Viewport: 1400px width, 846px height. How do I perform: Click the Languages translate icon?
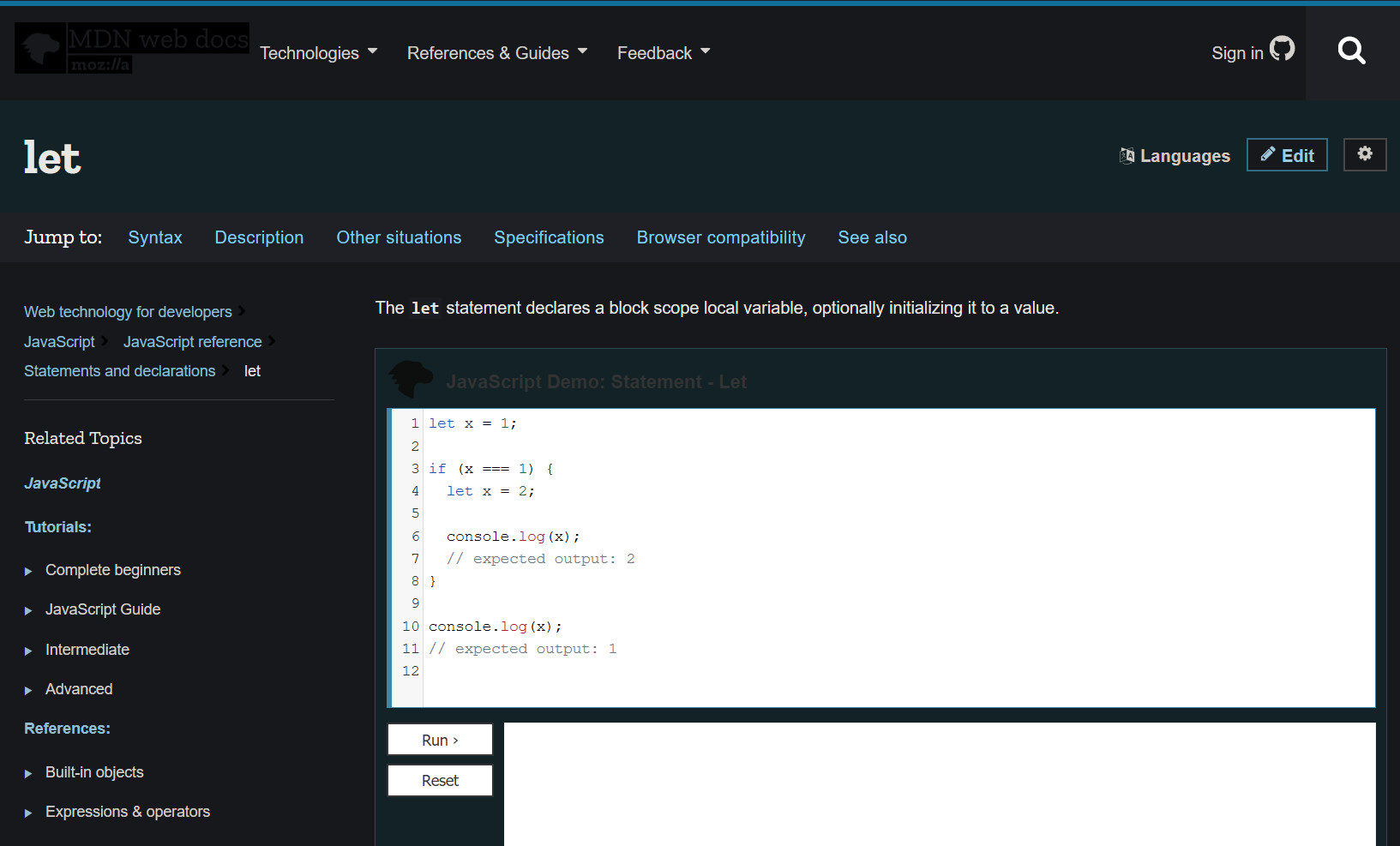pos(1127,155)
